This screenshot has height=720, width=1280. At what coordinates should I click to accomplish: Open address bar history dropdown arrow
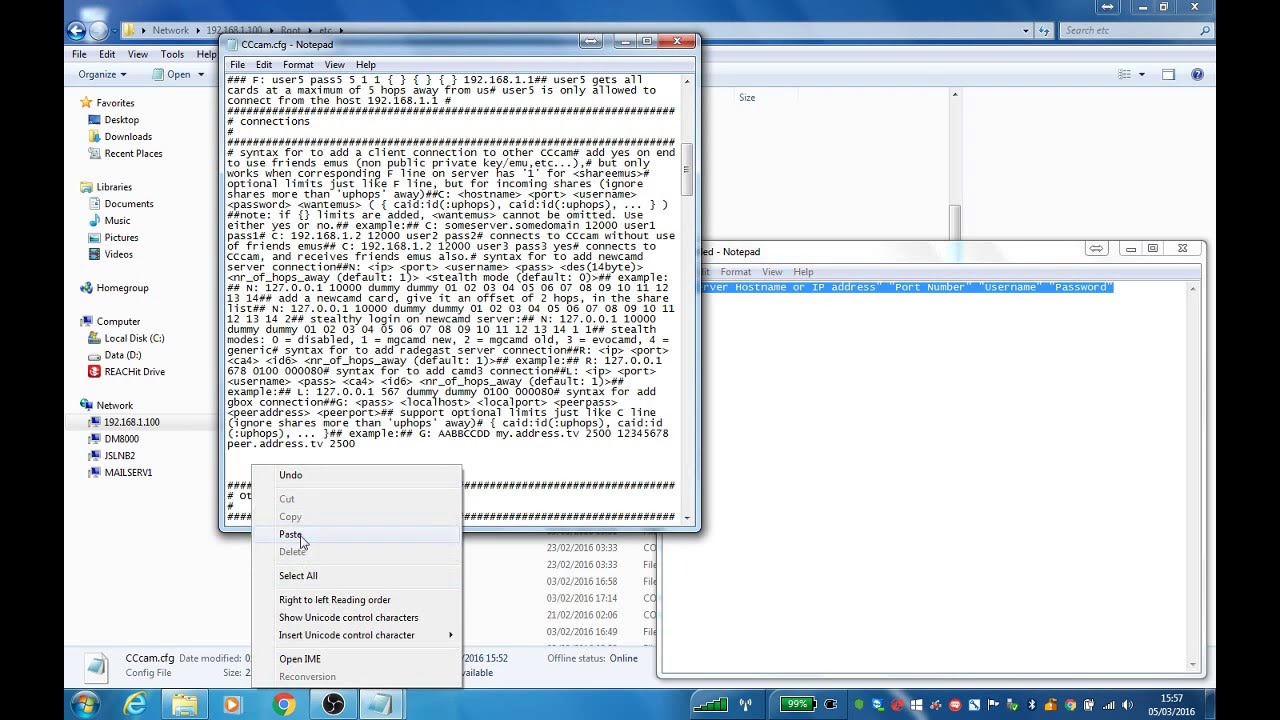(1025, 31)
